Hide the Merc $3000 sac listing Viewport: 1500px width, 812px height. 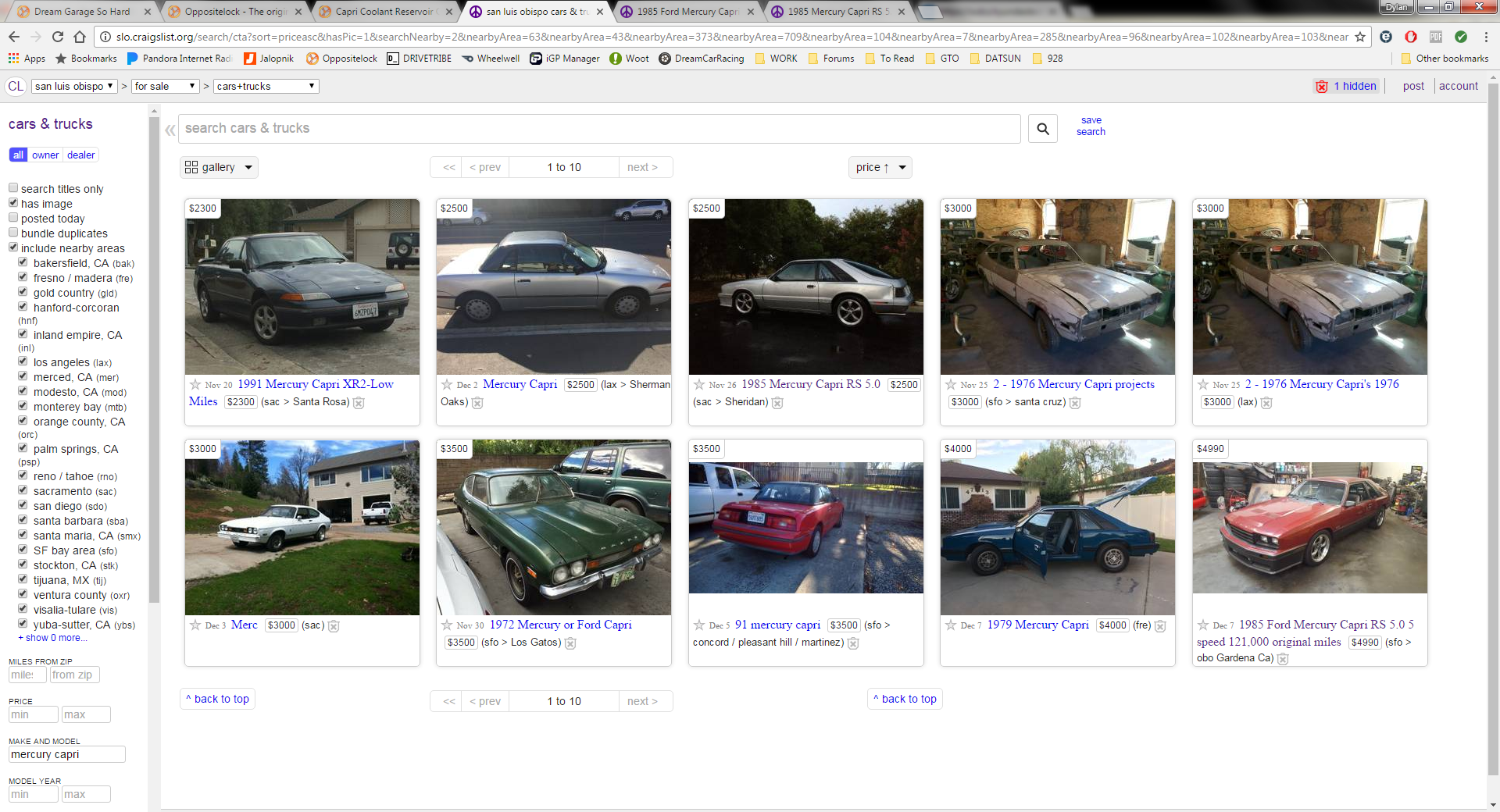click(x=334, y=626)
